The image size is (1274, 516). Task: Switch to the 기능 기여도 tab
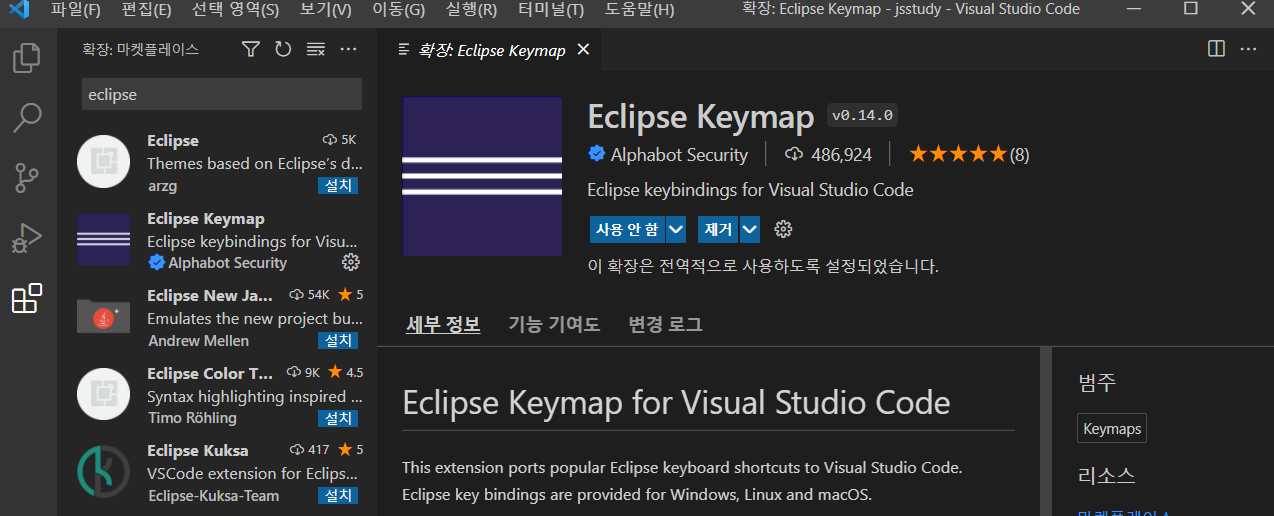pyautogui.click(x=554, y=324)
